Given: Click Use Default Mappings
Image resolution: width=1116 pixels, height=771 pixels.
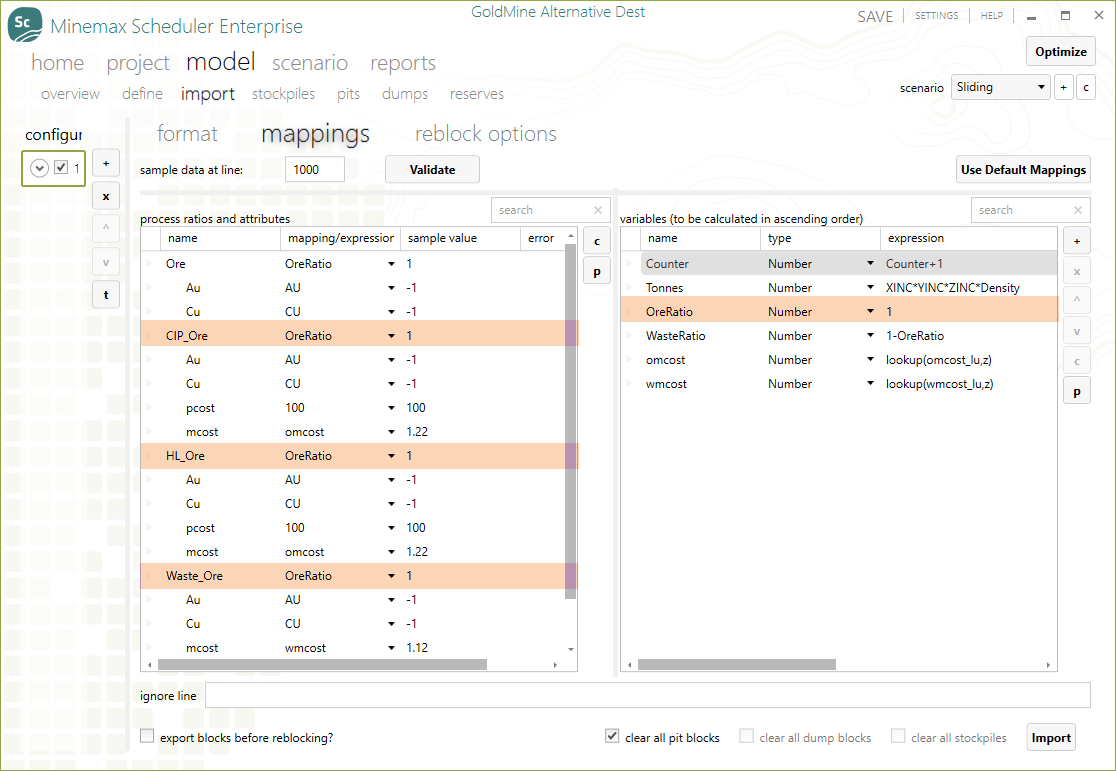Looking at the screenshot, I should pos(1023,169).
